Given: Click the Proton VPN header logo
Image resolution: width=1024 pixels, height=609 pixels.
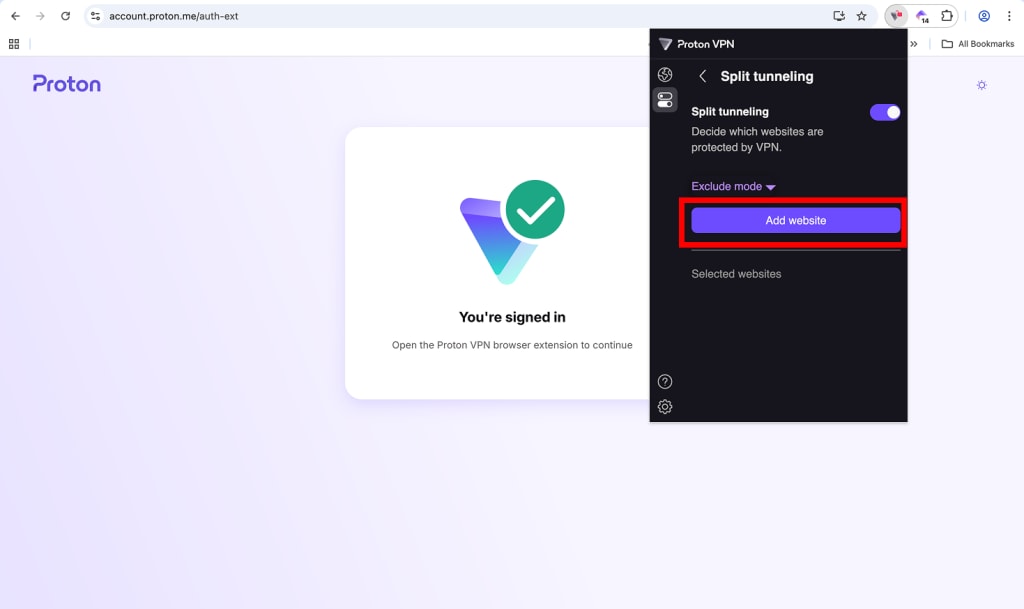Looking at the screenshot, I should pos(696,44).
